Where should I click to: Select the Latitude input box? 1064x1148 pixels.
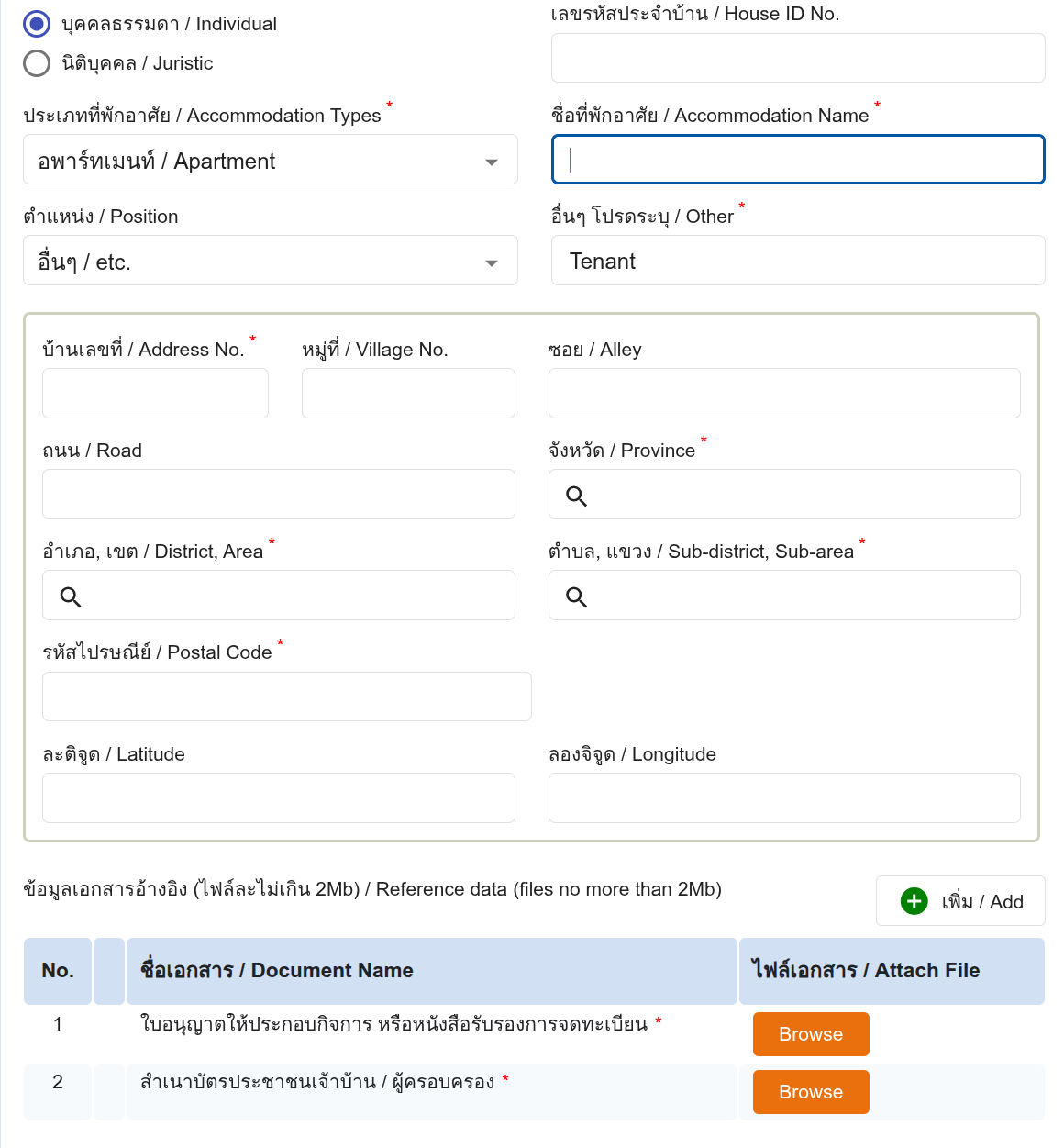278,797
